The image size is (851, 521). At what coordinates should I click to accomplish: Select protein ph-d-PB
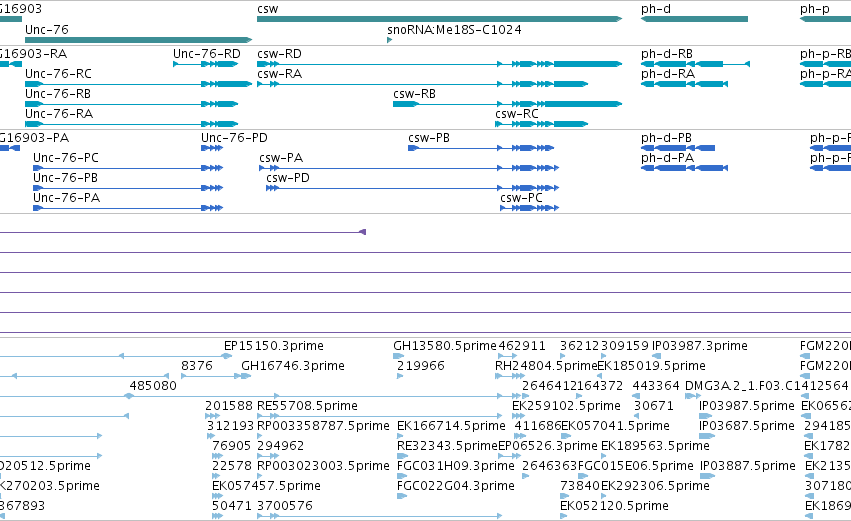(x=678, y=148)
